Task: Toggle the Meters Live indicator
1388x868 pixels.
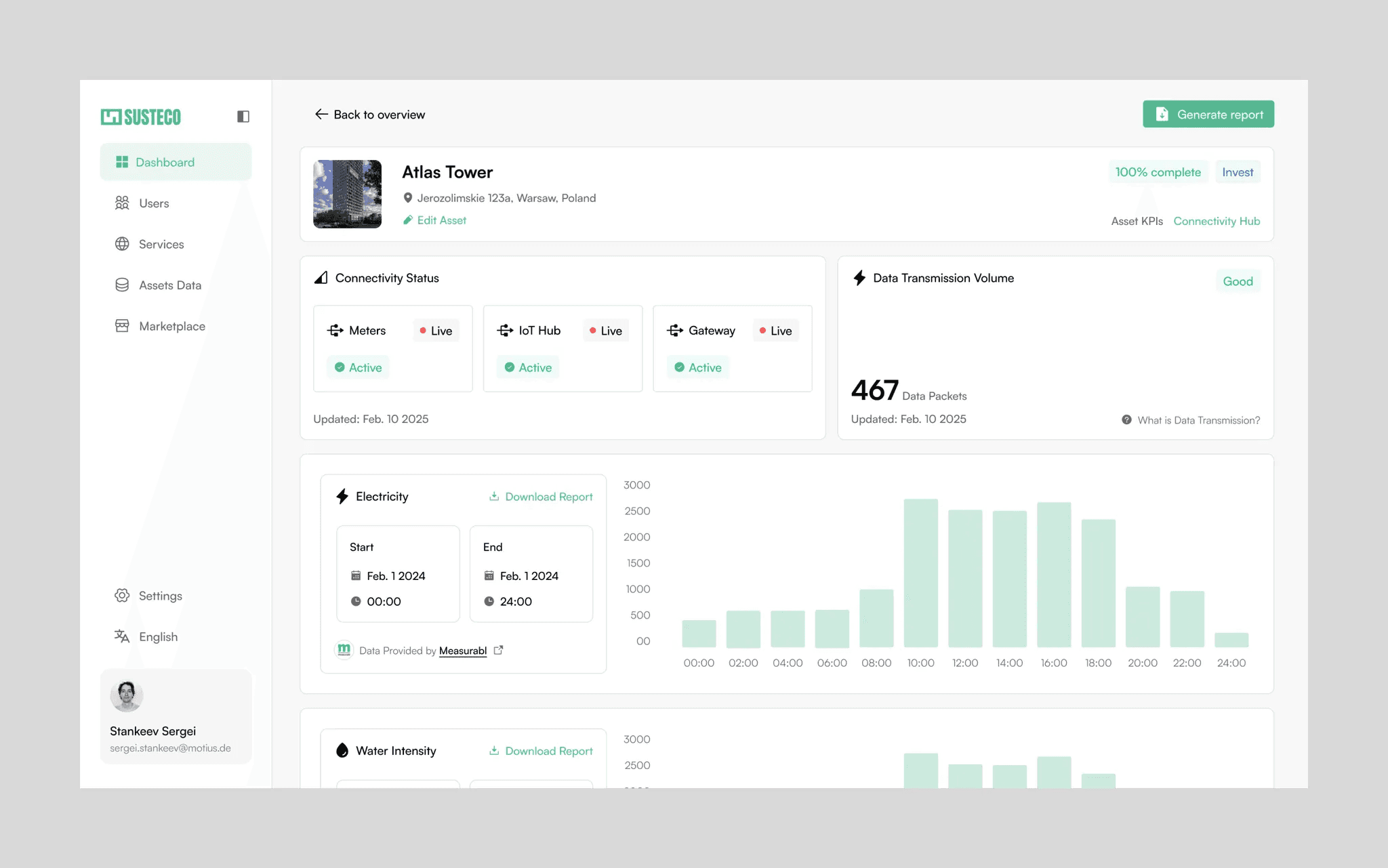Action: [x=436, y=331]
